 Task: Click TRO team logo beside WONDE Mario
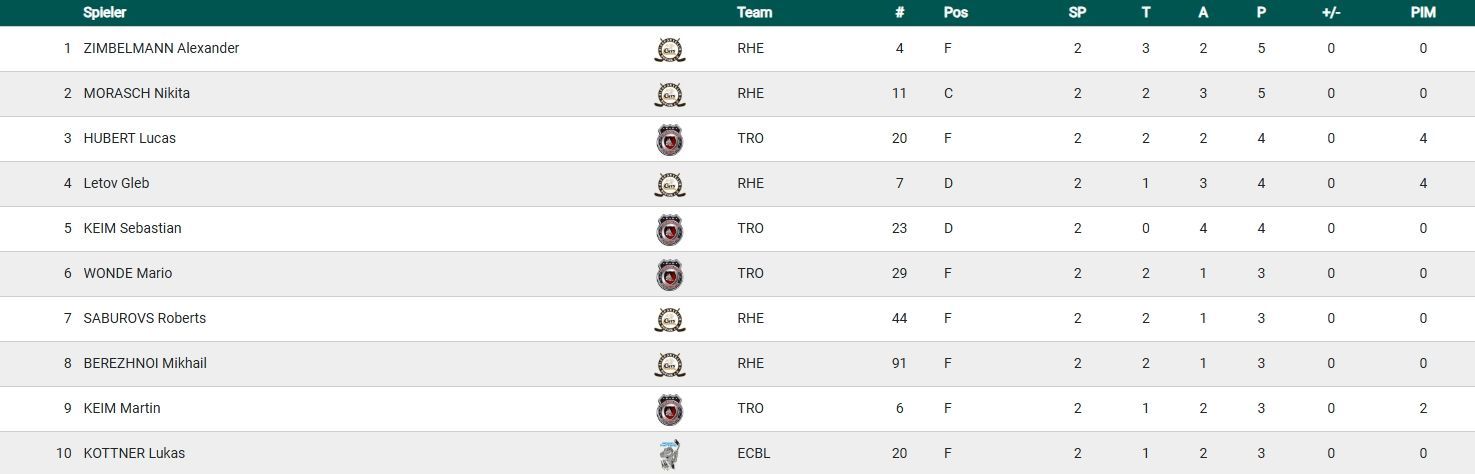click(x=669, y=274)
